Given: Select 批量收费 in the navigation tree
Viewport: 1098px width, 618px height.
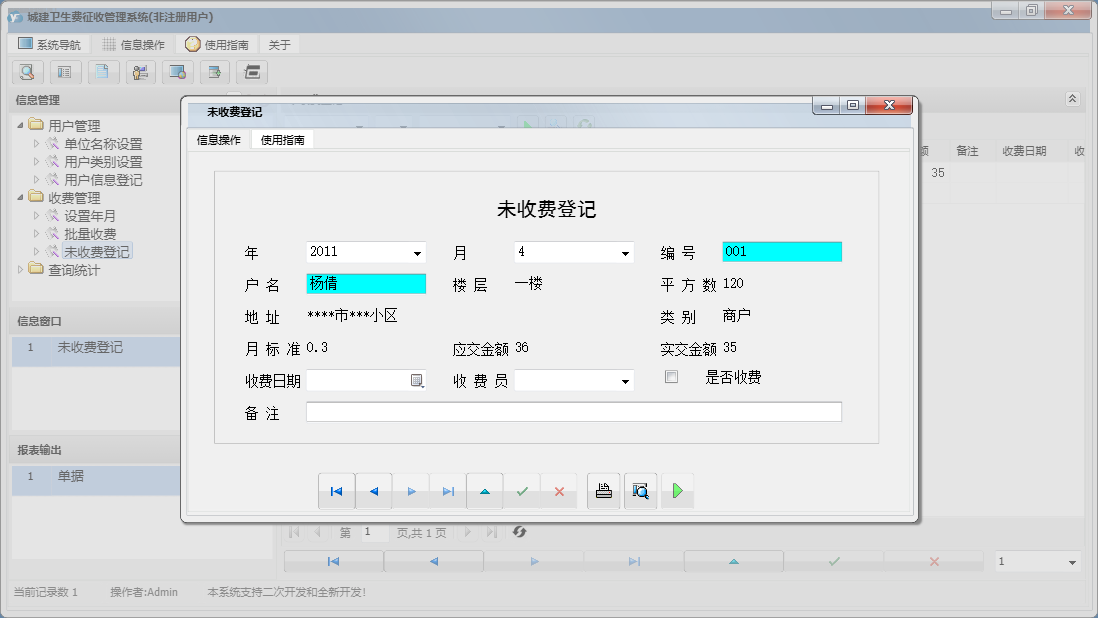Looking at the screenshot, I should tap(90, 233).
